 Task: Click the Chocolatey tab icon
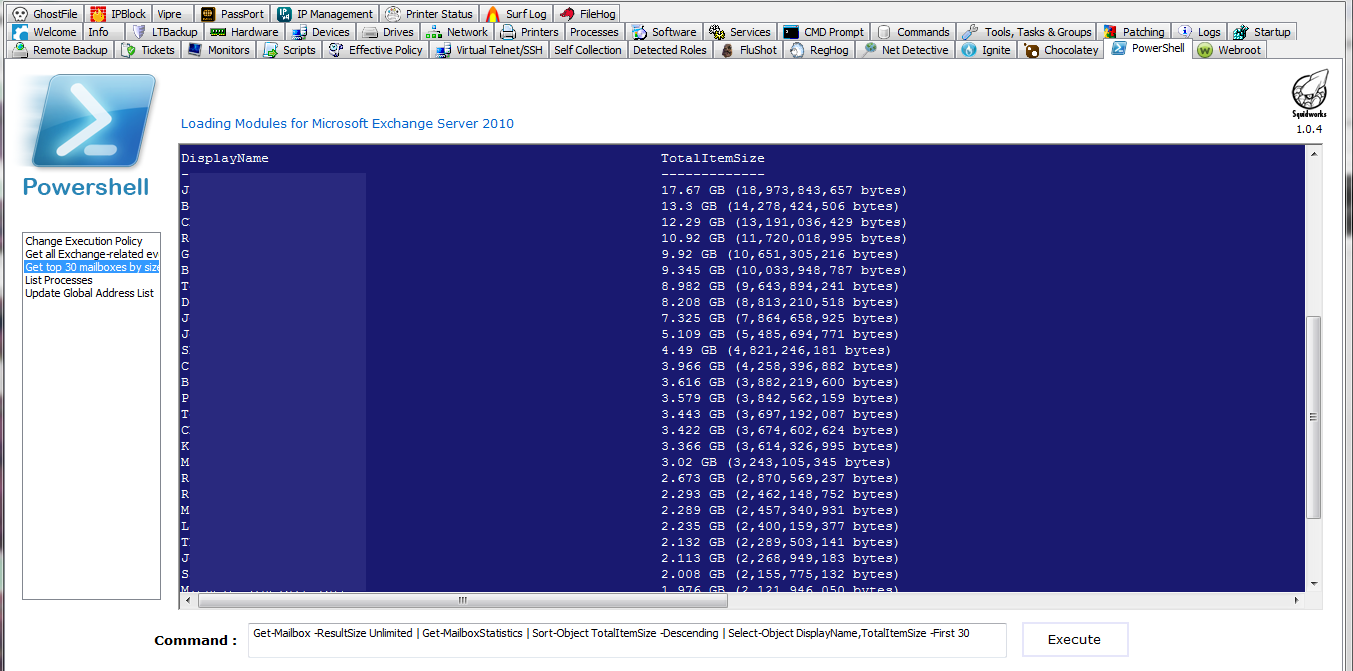click(1031, 50)
